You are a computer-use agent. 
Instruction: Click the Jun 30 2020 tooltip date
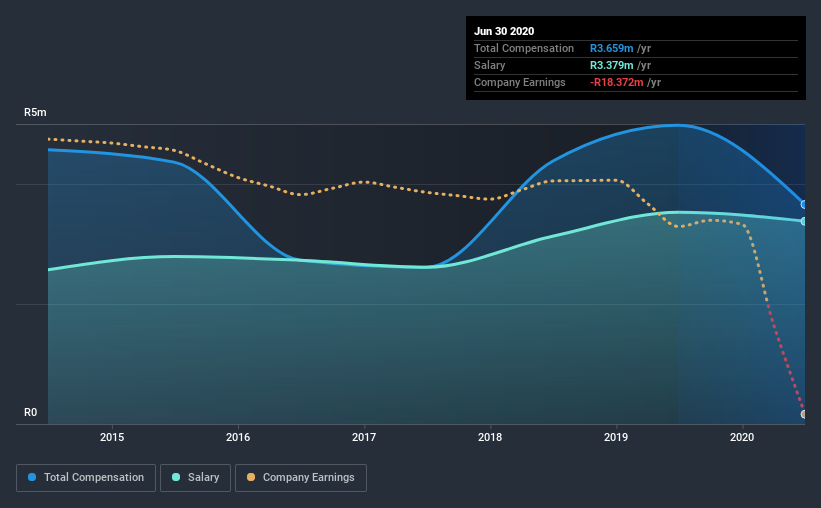504,31
